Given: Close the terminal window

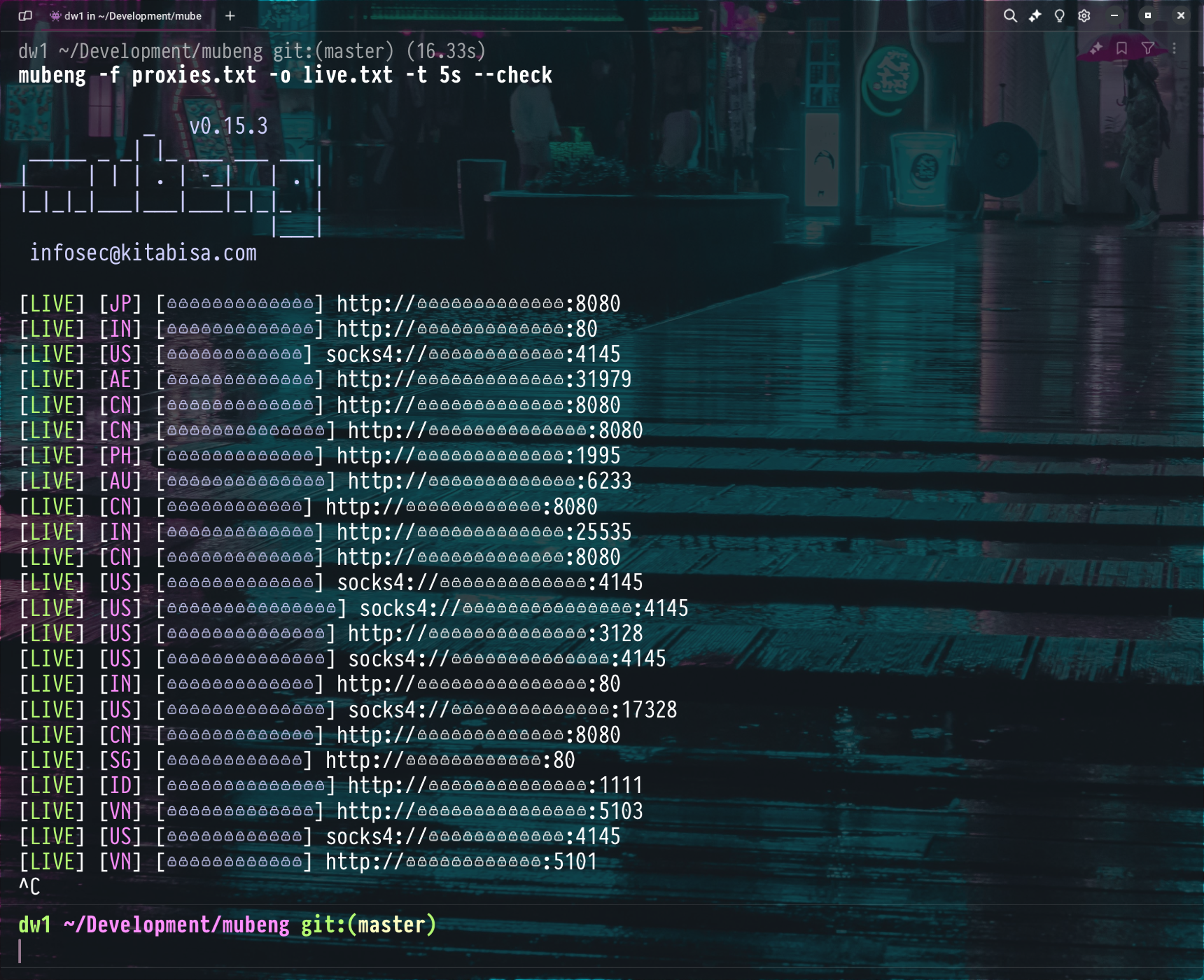Looking at the screenshot, I should [x=1181, y=15].
